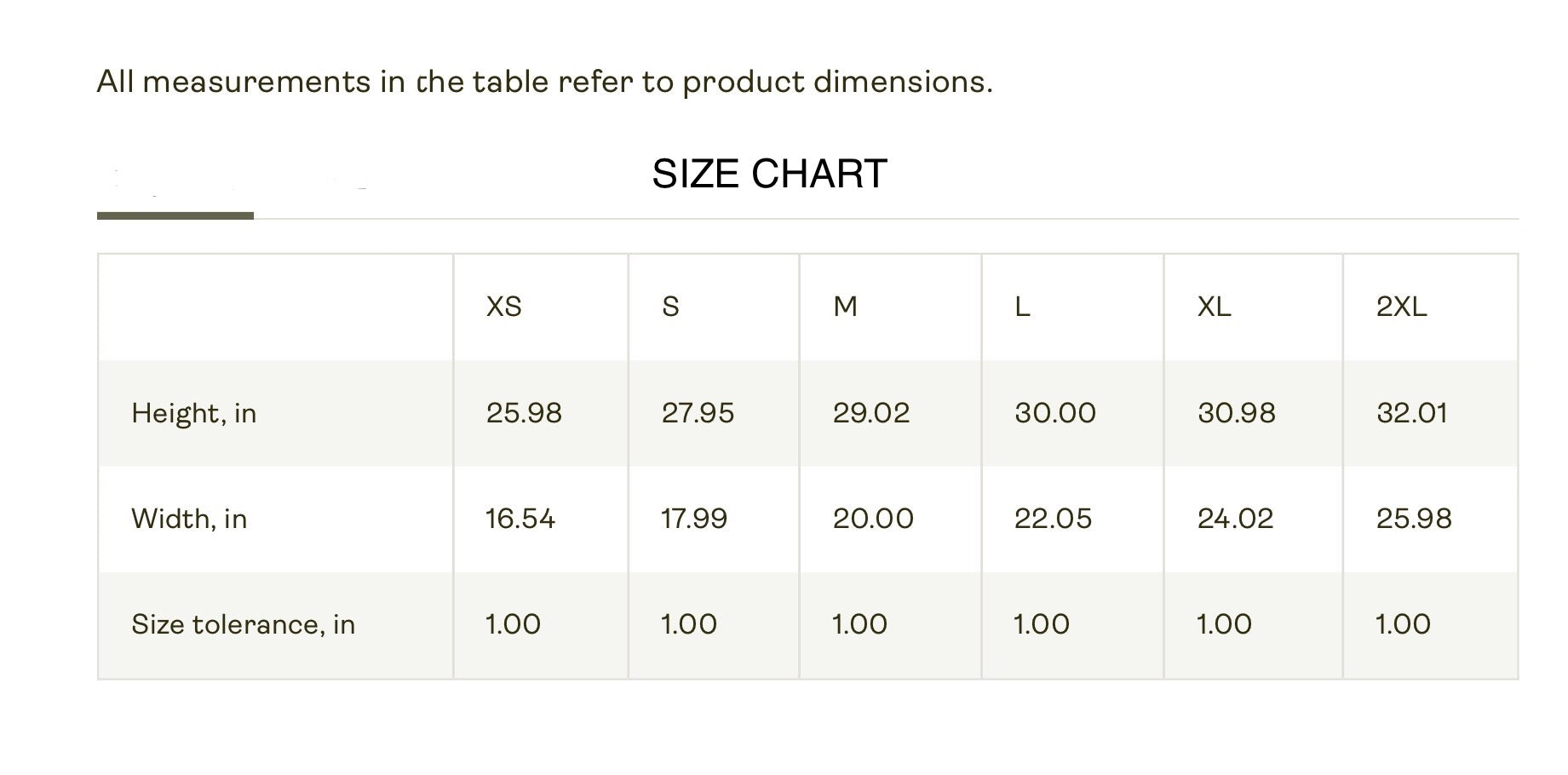Select the Width, in row label
Screen dimensions: 1568x775
[189, 519]
